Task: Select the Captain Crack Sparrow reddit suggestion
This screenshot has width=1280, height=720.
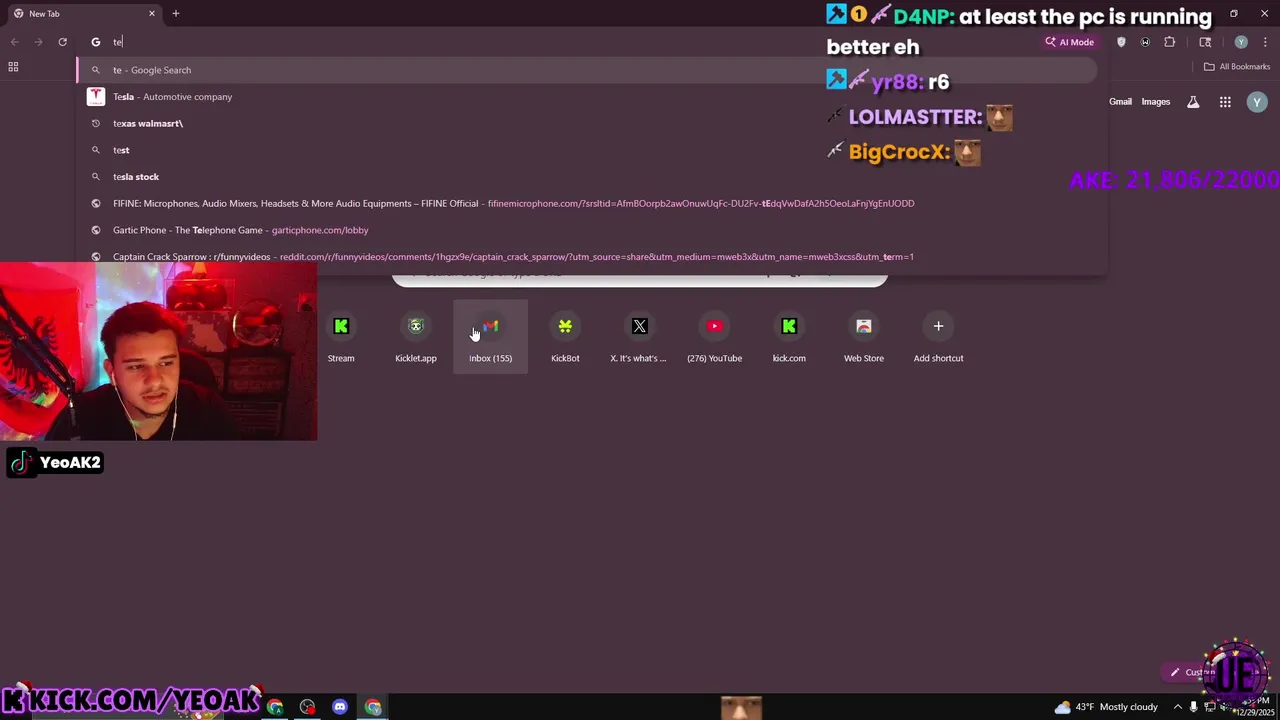Action: coord(587,257)
